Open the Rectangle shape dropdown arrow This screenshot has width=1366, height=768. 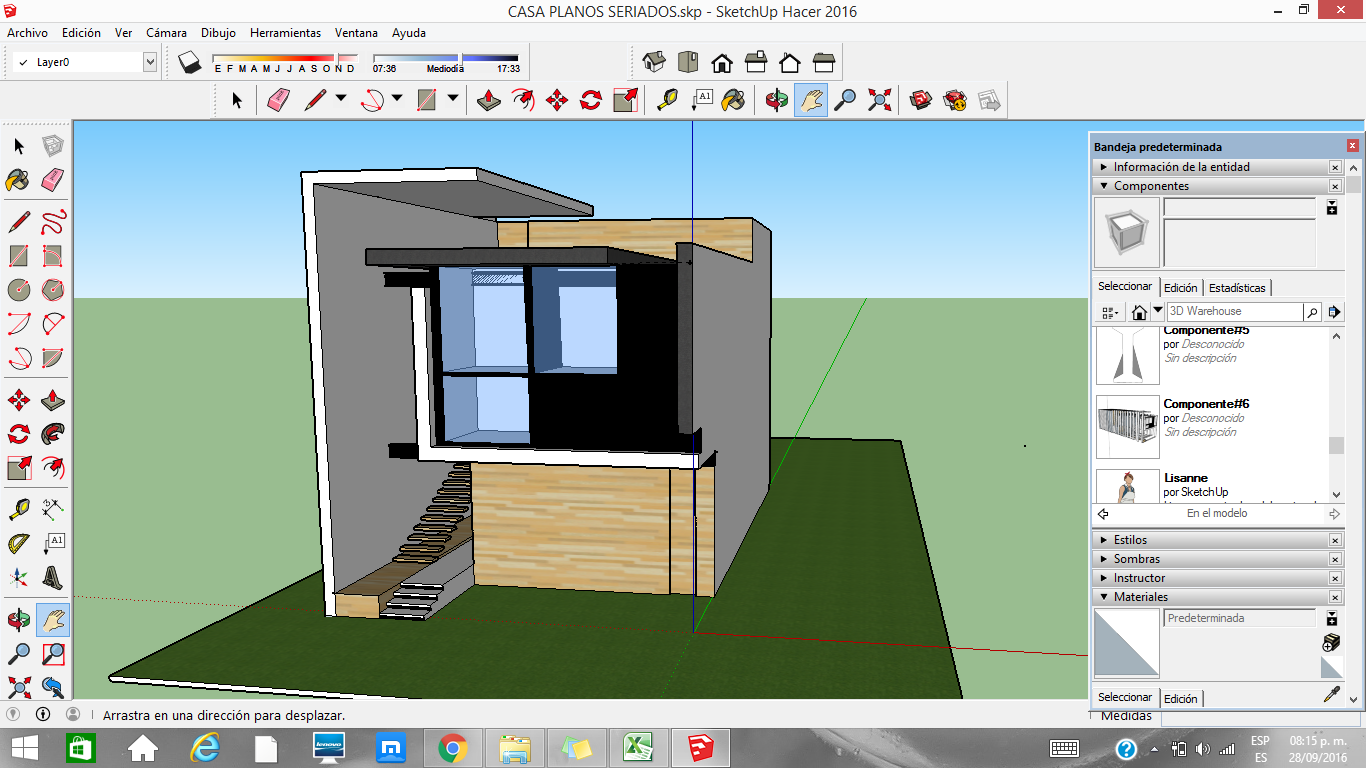coord(453,99)
